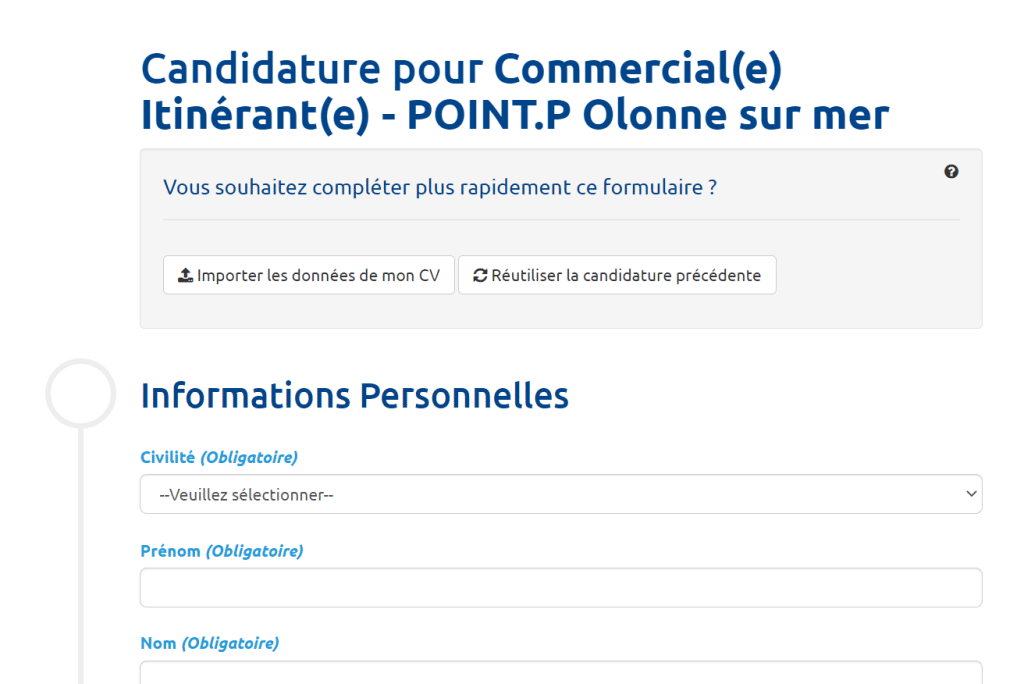The height and width of the screenshot is (684, 1024).
Task: Select Réutiliser la candidature précédente button
Action: 617,275
